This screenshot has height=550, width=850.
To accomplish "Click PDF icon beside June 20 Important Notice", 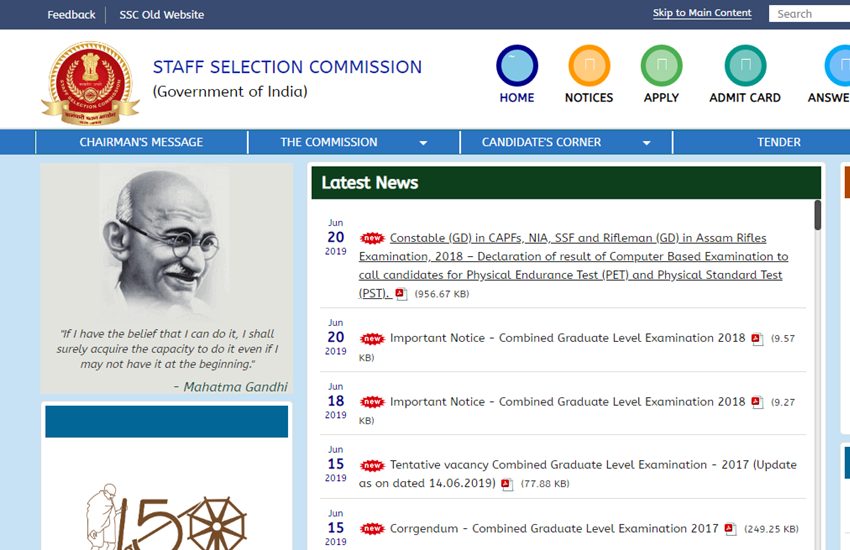I will (757, 339).
